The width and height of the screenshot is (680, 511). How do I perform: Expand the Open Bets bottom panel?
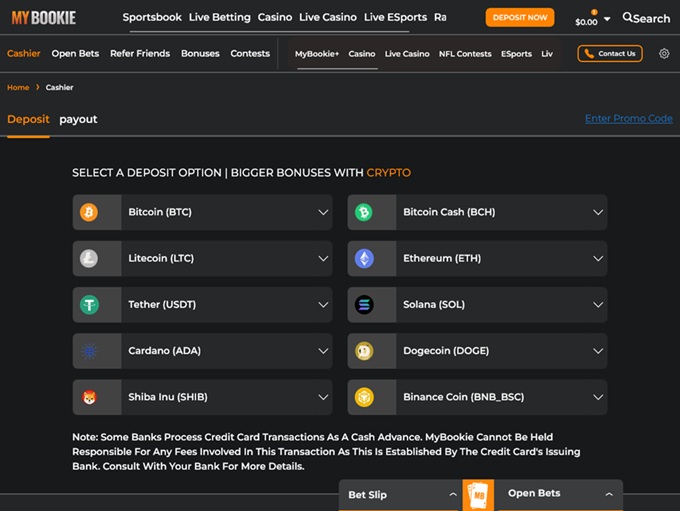[x=560, y=494]
